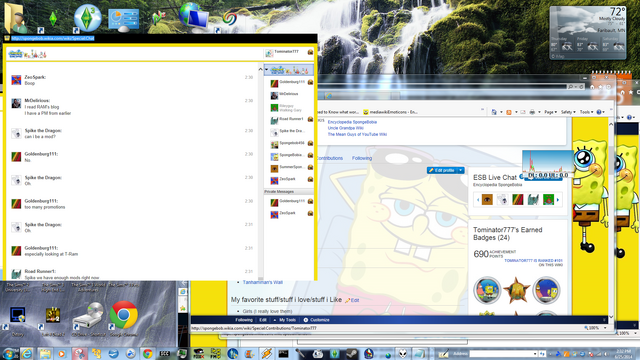Open the CD Drive shortcut on desktop

coord(88,315)
